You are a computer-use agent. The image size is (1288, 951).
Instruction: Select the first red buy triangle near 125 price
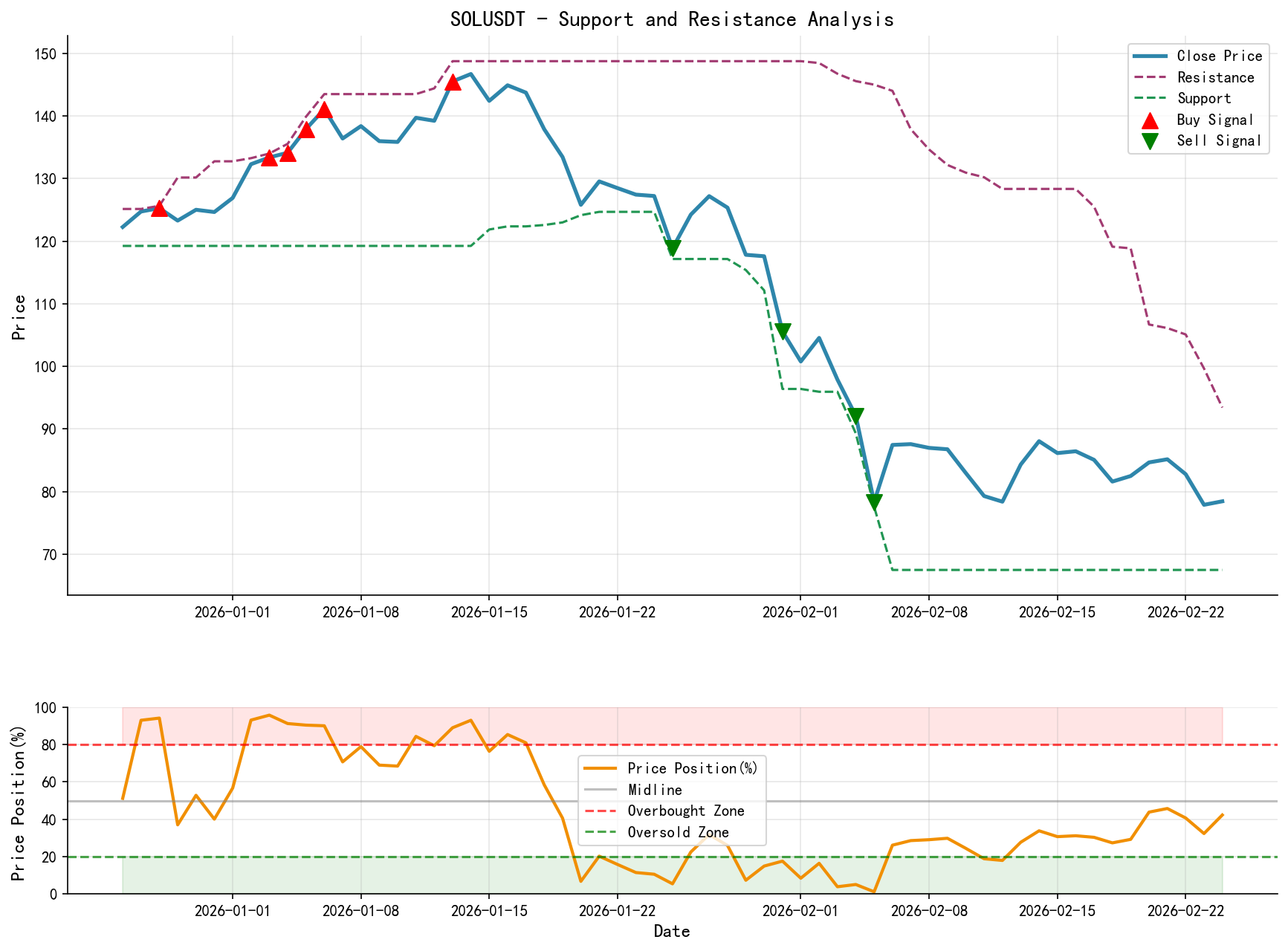(158, 210)
